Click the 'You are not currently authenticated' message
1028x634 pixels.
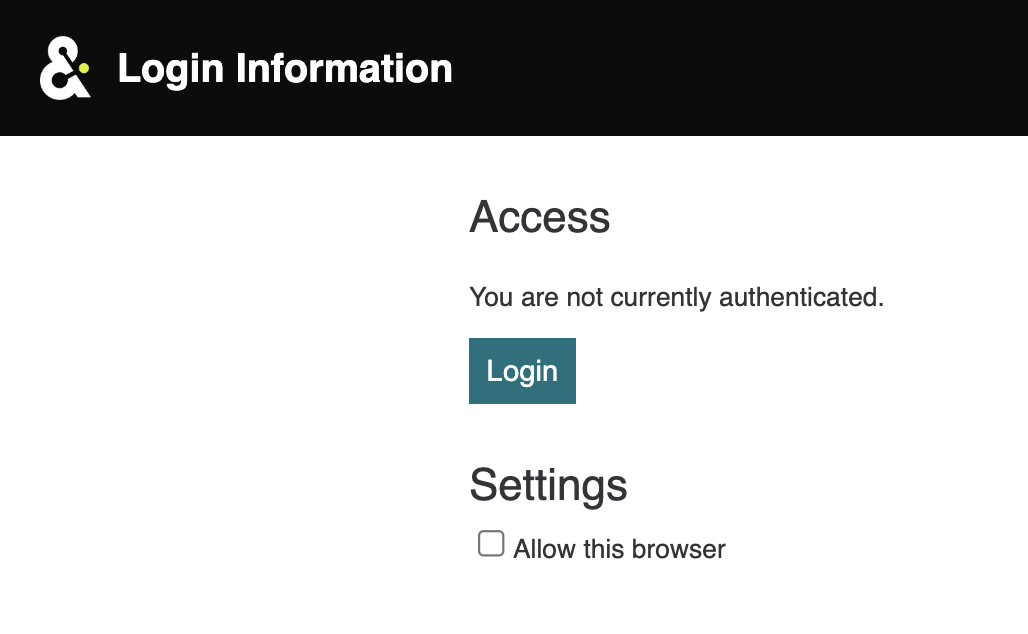point(676,297)
